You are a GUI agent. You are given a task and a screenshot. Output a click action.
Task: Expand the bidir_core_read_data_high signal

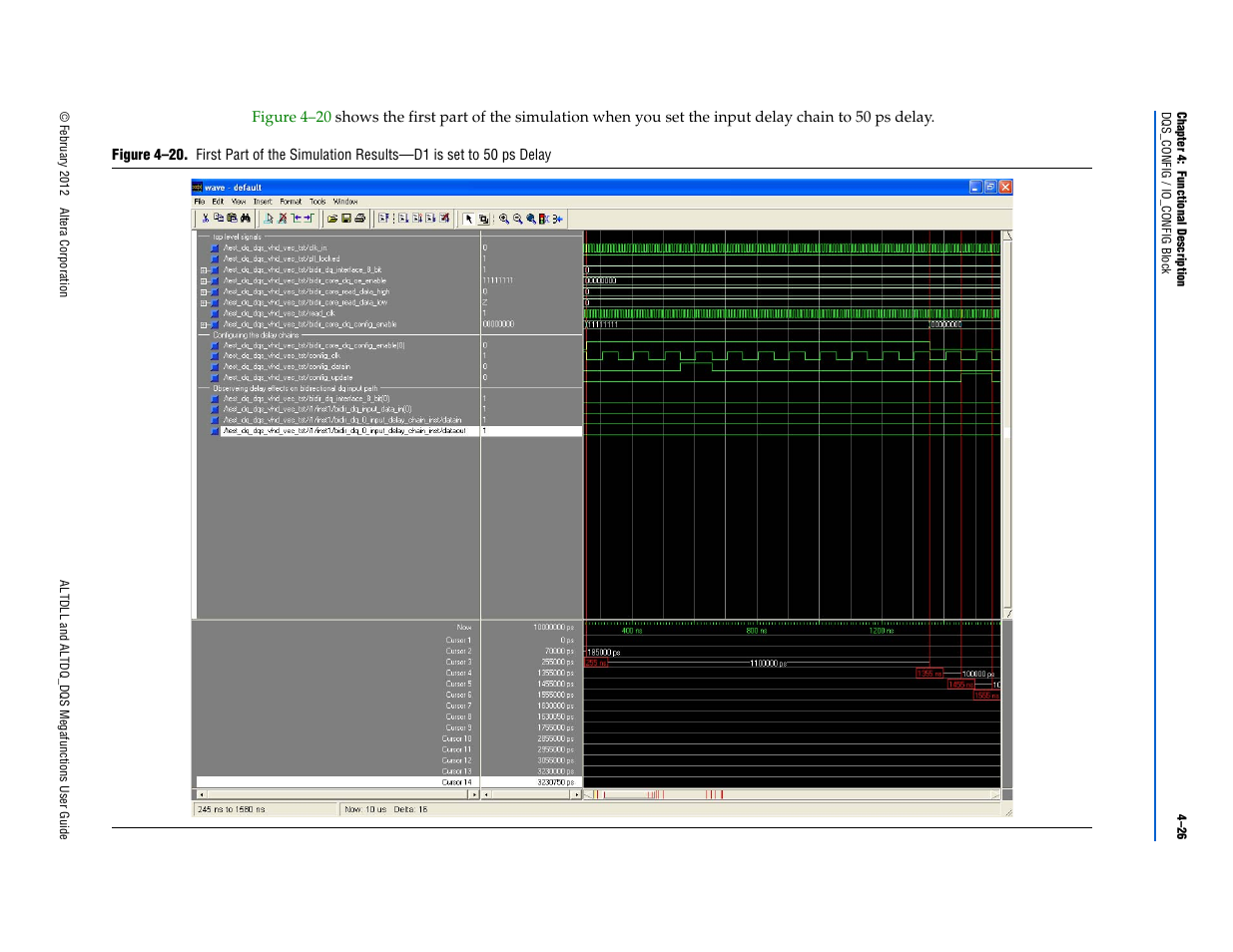pyautogui.click(x=204, y=291)
